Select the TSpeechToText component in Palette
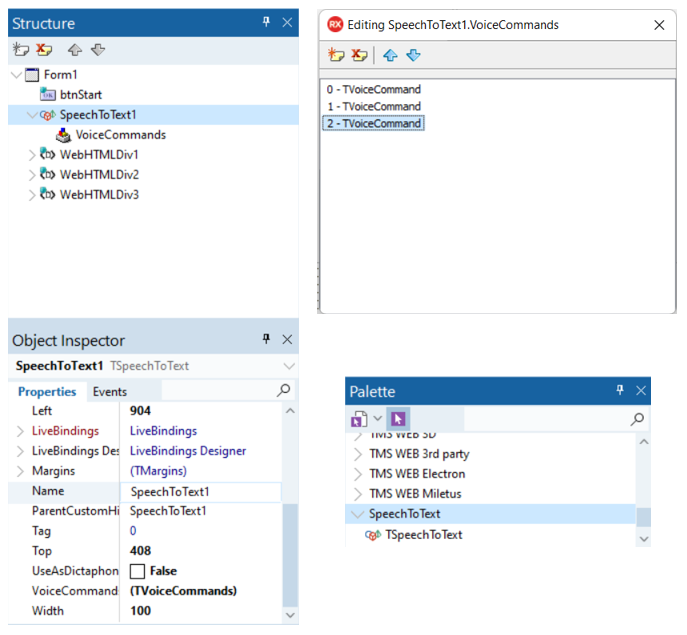Screen dimensions: 687x635 click(423, 535)
